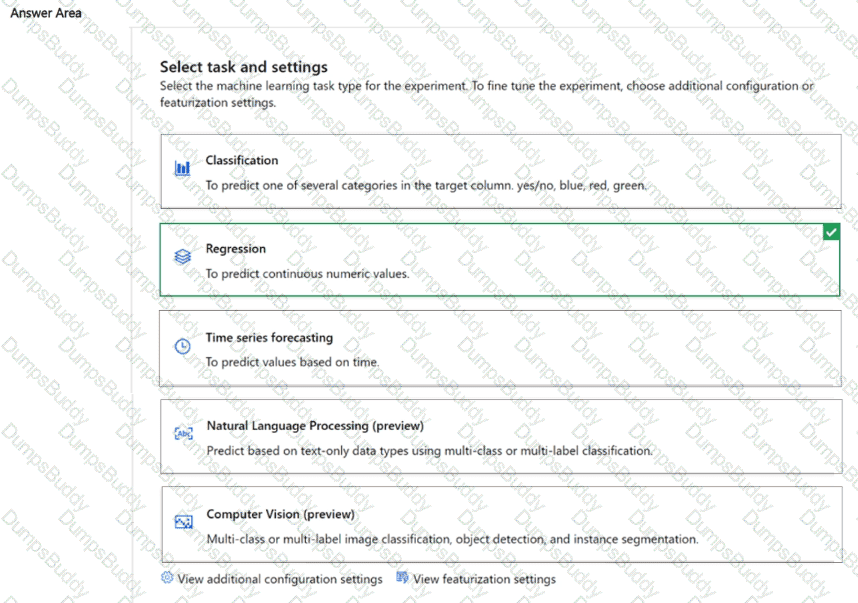
Task: Select Natural Language Processing (preview) option
Action: [x=500, y=436]
